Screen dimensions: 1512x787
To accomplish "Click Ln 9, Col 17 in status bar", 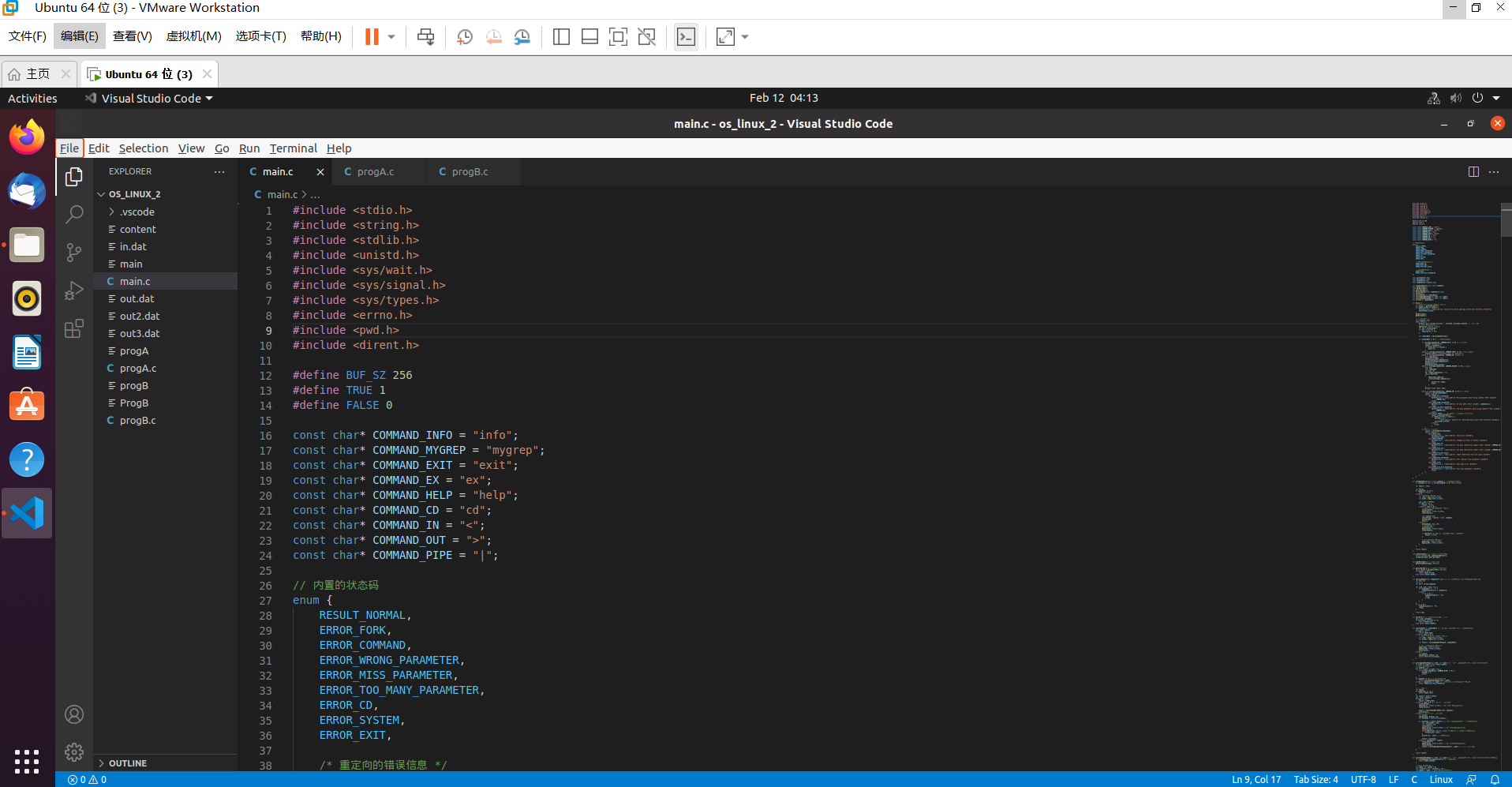I will point(1256,779).
